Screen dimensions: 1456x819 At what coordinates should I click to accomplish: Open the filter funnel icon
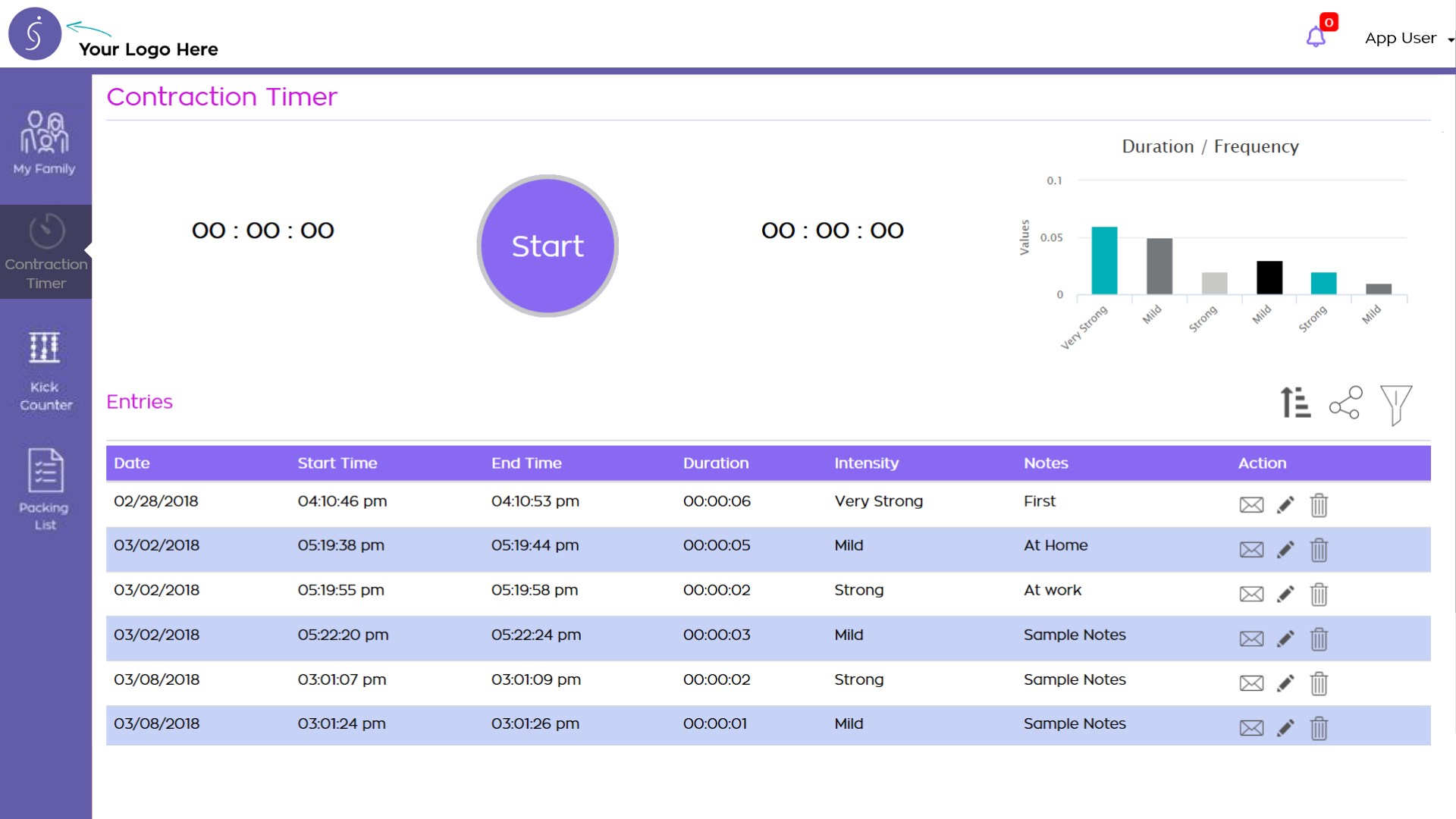click(1395, 404)
